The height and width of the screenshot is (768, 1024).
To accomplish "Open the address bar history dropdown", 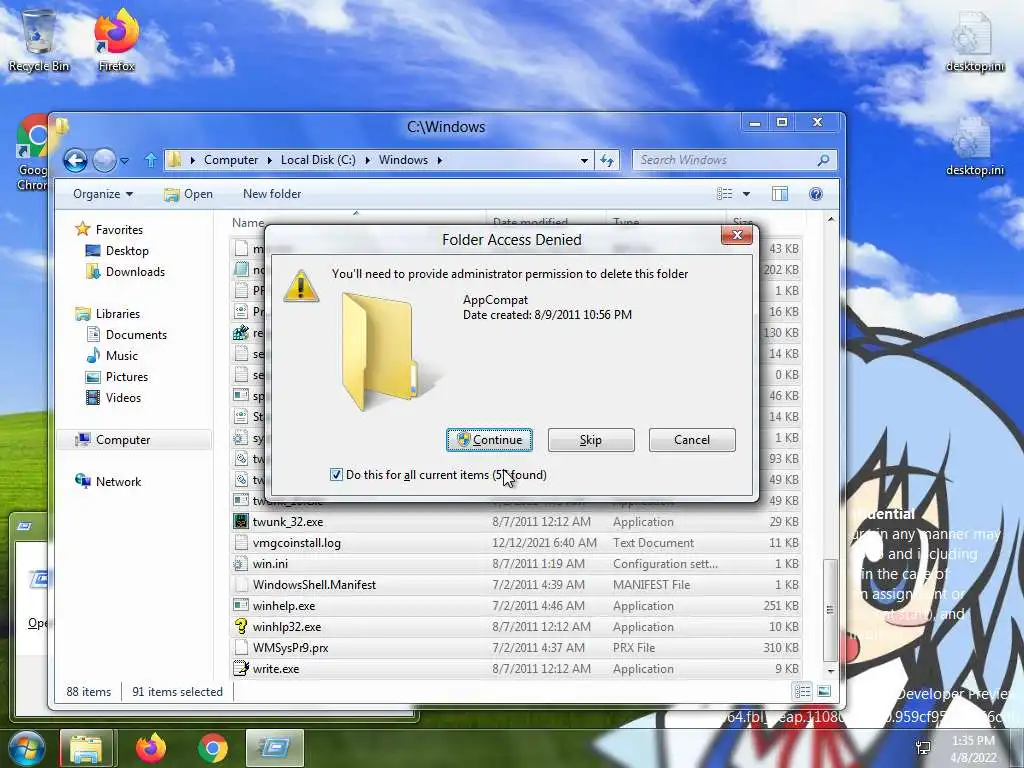I will pyautogui.click(x=584, y=161).
